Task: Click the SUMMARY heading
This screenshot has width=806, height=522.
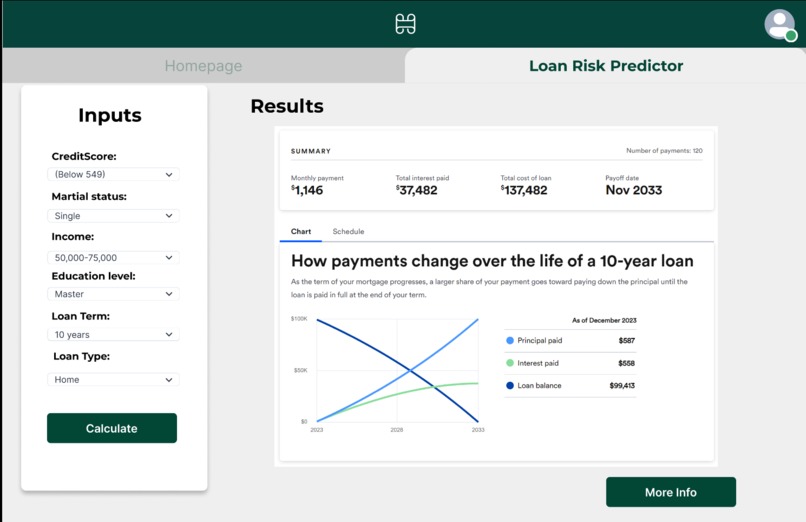Action: pyautogui.click(x=311, y=151)
